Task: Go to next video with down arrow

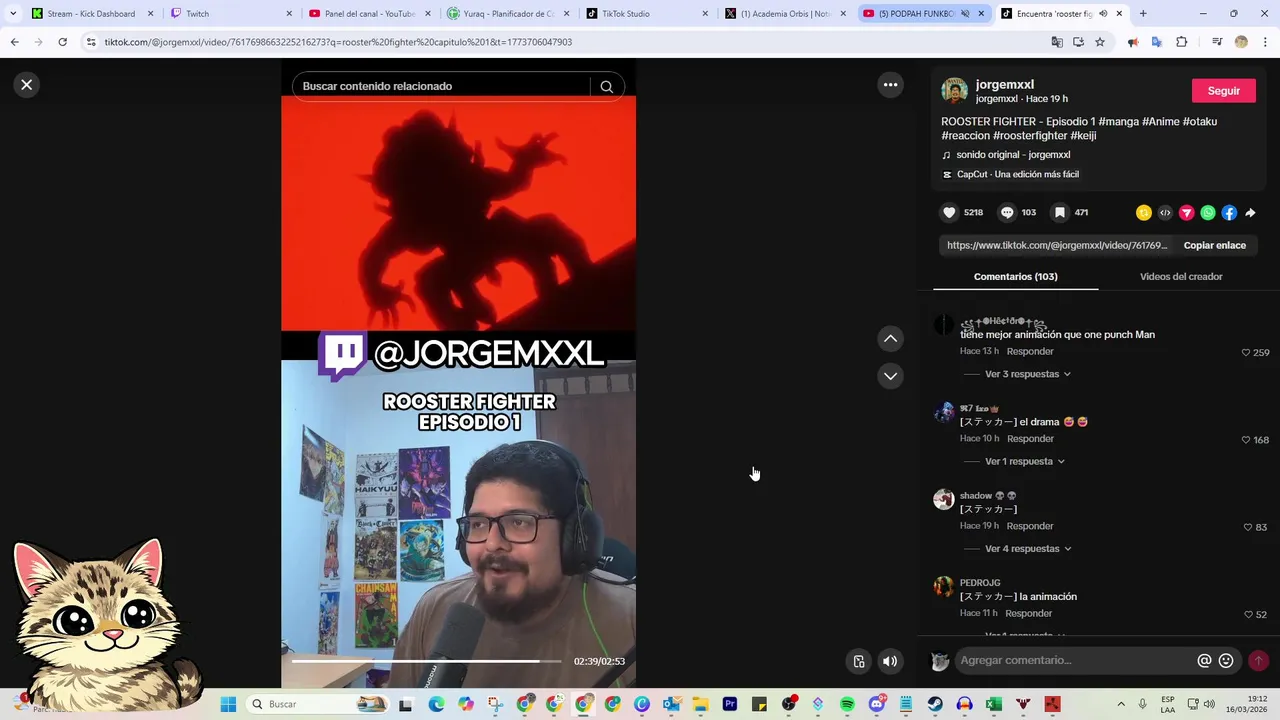Action: point(890,376)
